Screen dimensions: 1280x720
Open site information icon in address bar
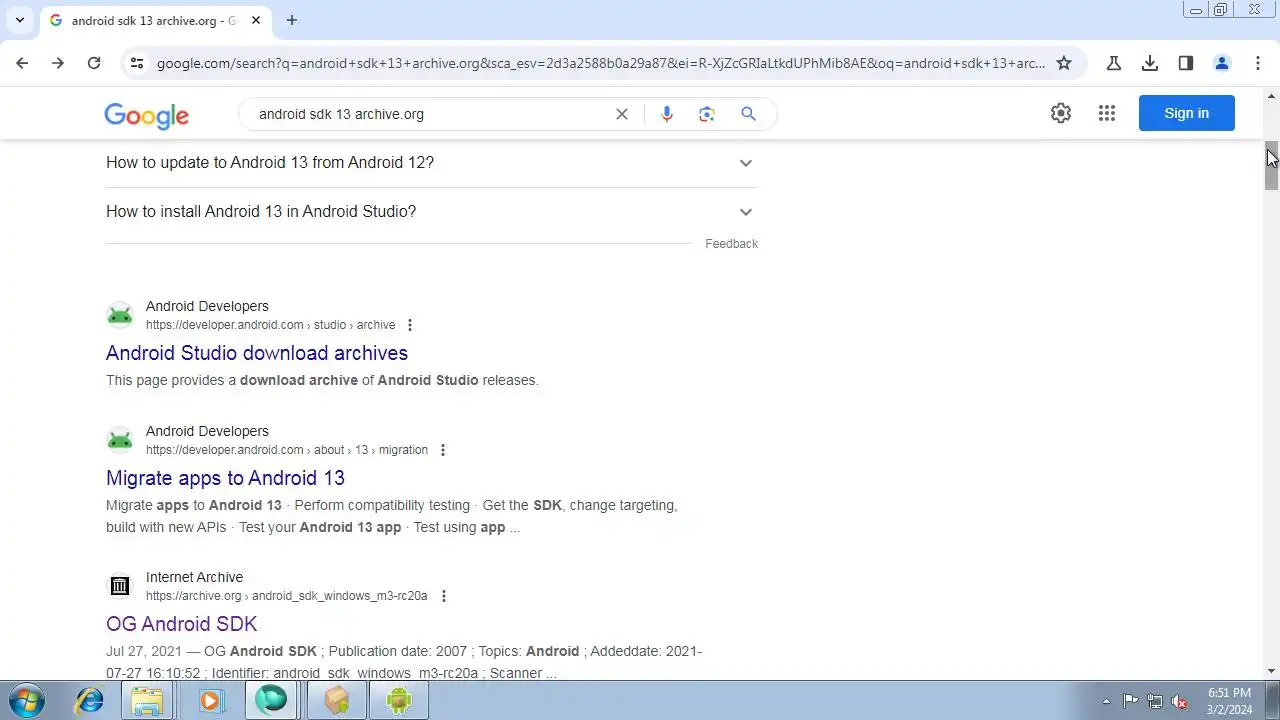point(137,63)
